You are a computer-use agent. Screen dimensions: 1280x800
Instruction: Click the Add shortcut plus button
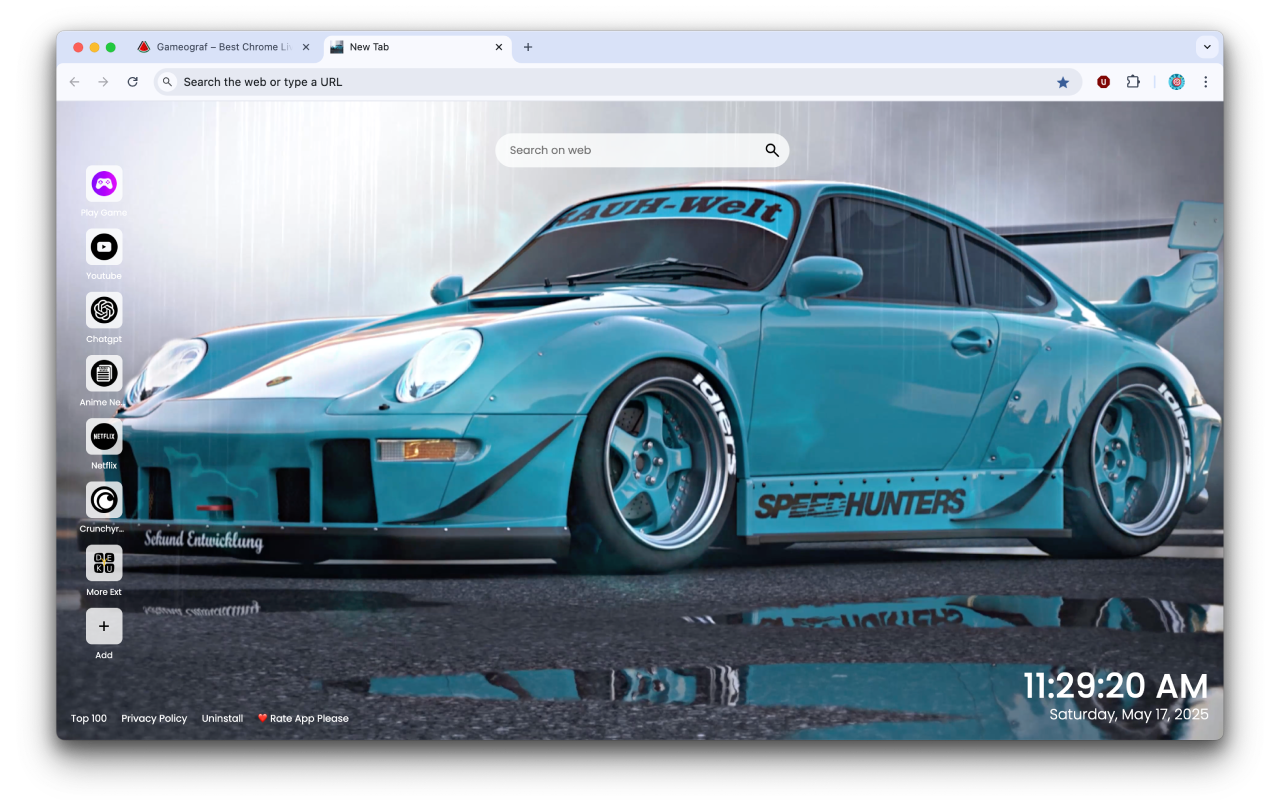point(104,626)
